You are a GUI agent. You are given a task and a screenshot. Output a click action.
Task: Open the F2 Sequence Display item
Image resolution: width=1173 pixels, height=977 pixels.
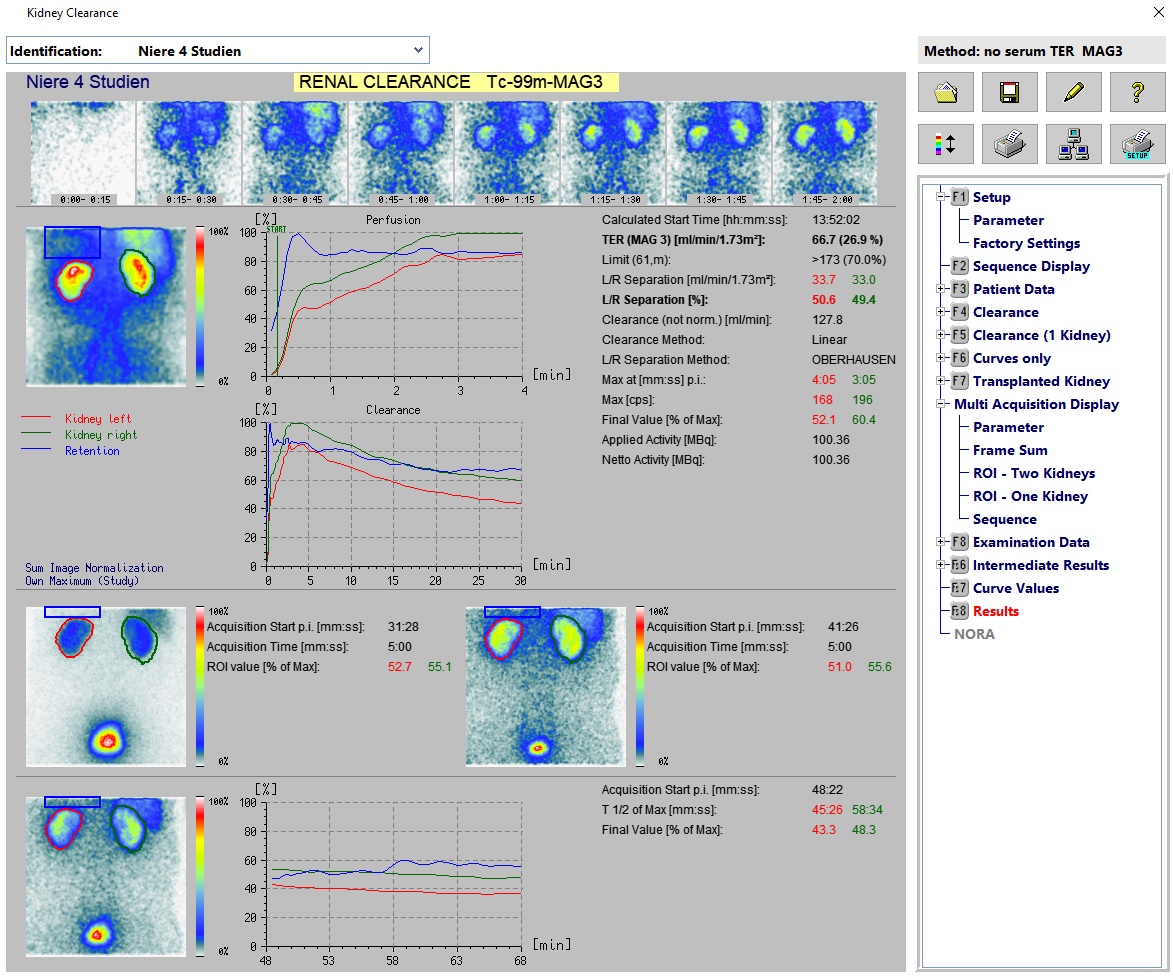pos(1030,266)
